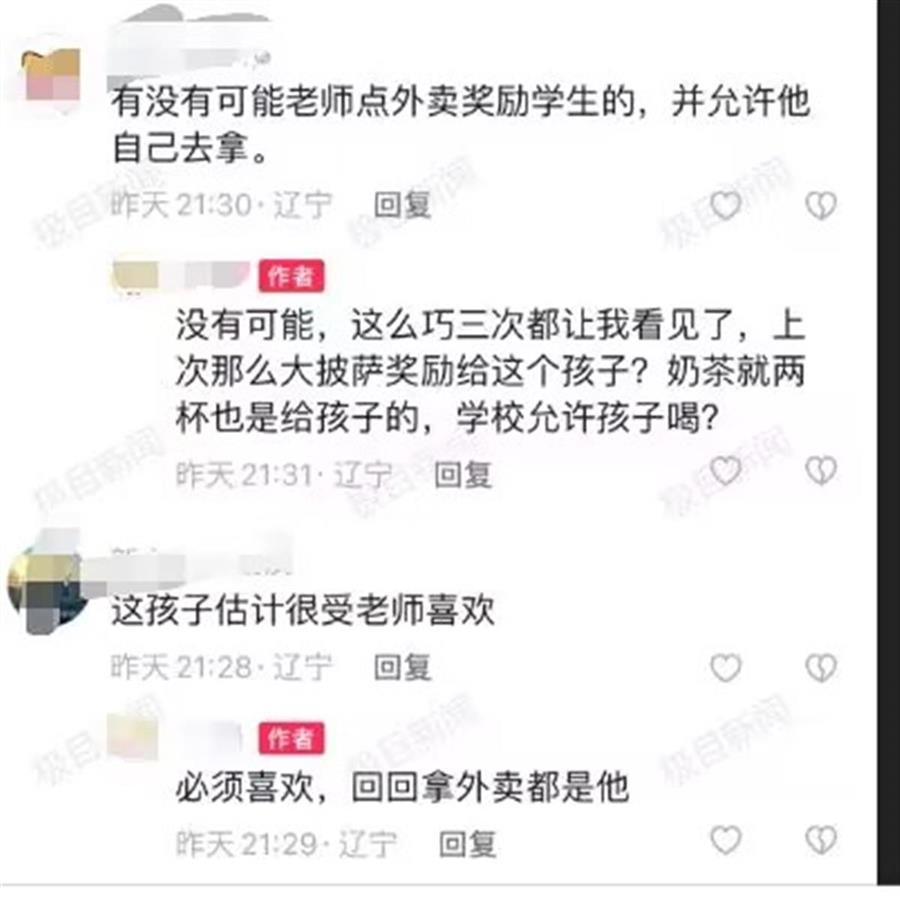Open the third commenter's round avatar
The image size is (900, 900).
coord(45,591)
